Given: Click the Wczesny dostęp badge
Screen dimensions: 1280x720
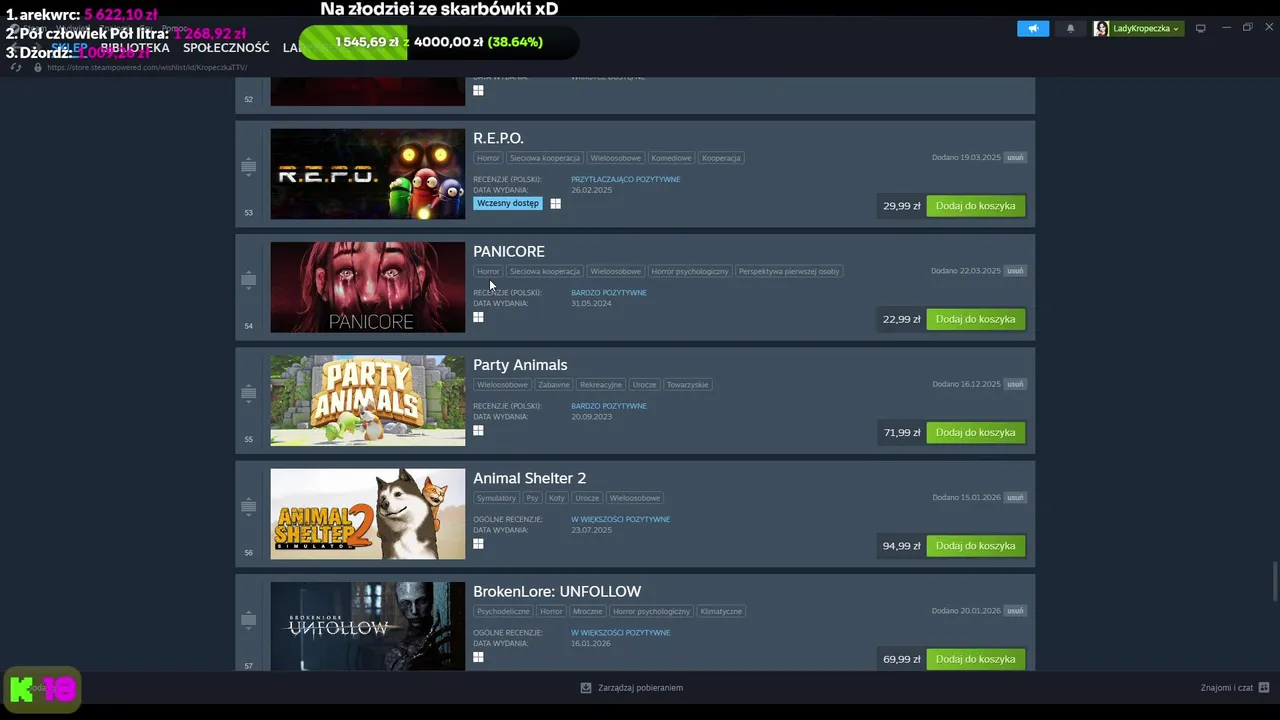Looking at the screenshot, I should click(x=508, y=203).
